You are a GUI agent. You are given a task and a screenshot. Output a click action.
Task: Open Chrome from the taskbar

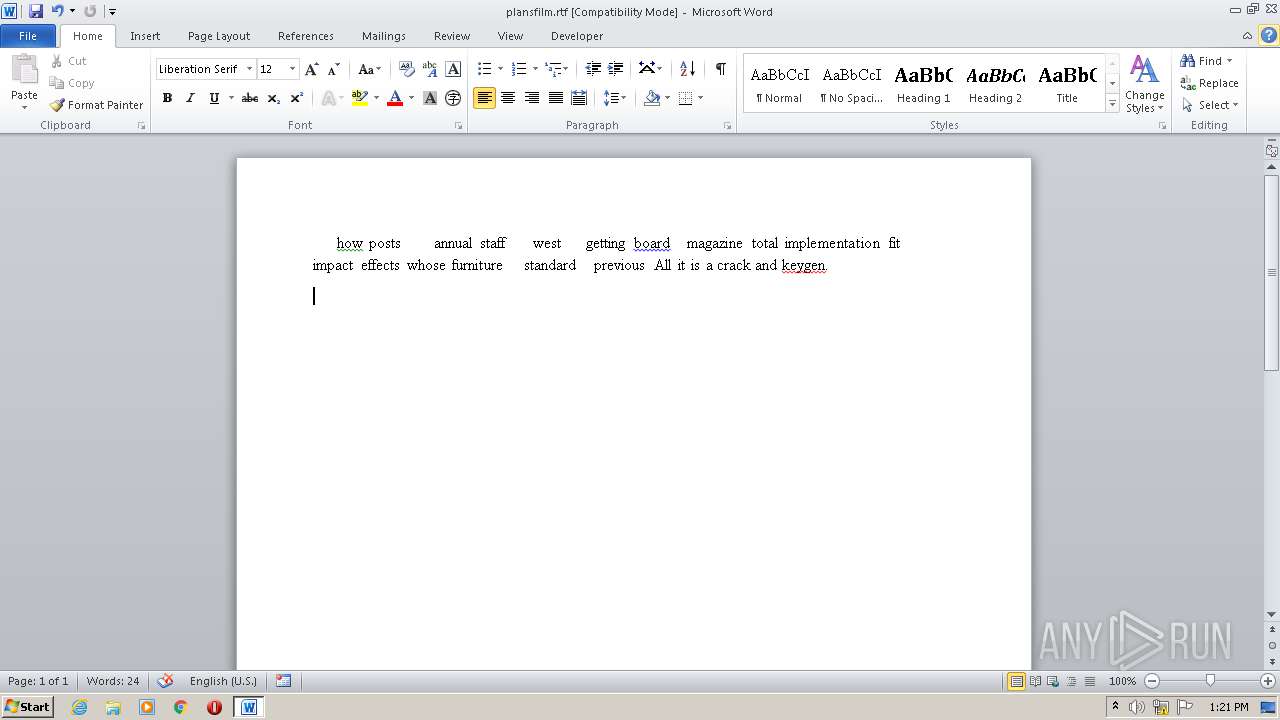coord(181,707)
